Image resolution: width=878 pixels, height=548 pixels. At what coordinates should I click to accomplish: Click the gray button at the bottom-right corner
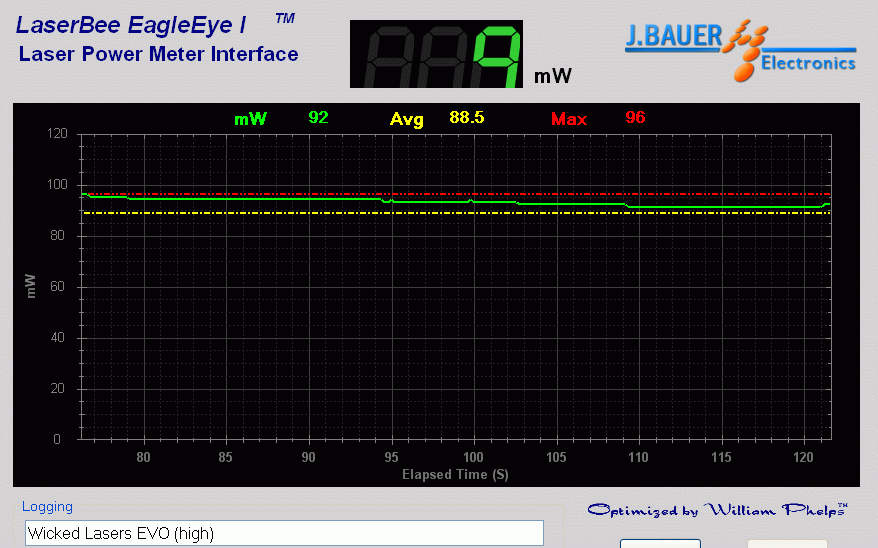point(787,543)
